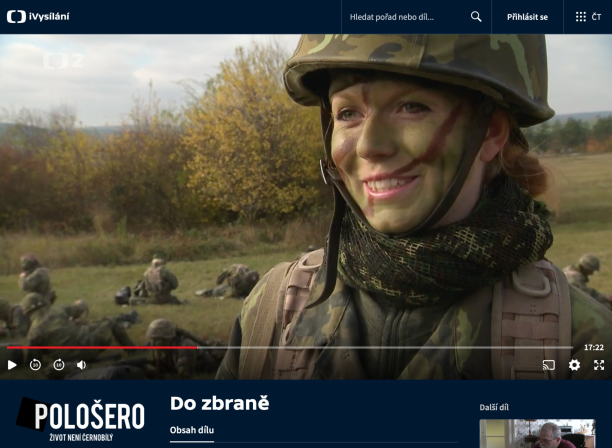
Task: Open the Pološero show logo
Action: coord(80,419)
